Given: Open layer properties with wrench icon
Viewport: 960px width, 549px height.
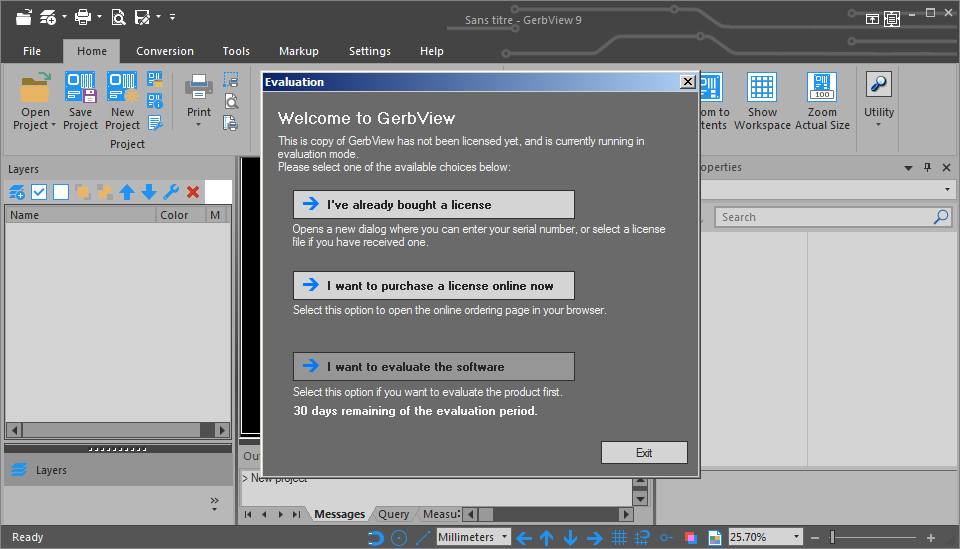Looking at the screenshot, I should point(171,192).
